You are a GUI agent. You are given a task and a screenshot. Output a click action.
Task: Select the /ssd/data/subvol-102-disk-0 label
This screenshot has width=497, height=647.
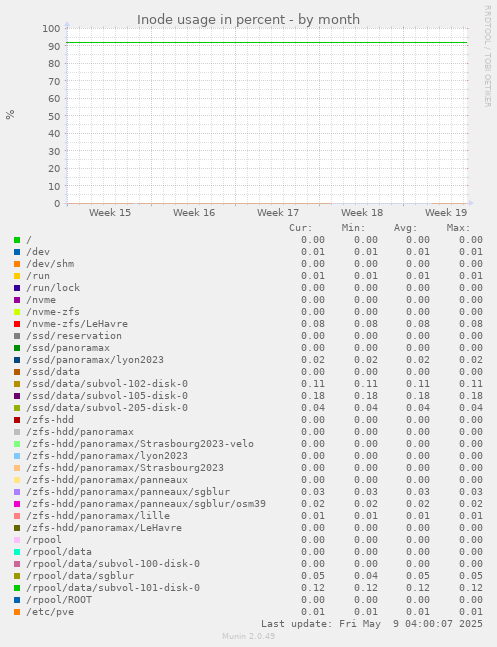(x=107, y=384)
